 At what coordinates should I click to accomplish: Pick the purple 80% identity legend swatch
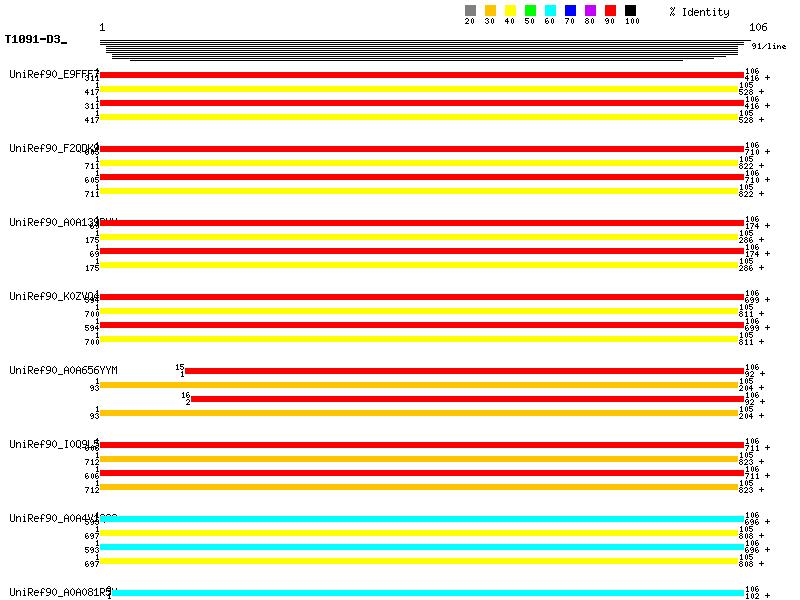[x=590, y=11]
